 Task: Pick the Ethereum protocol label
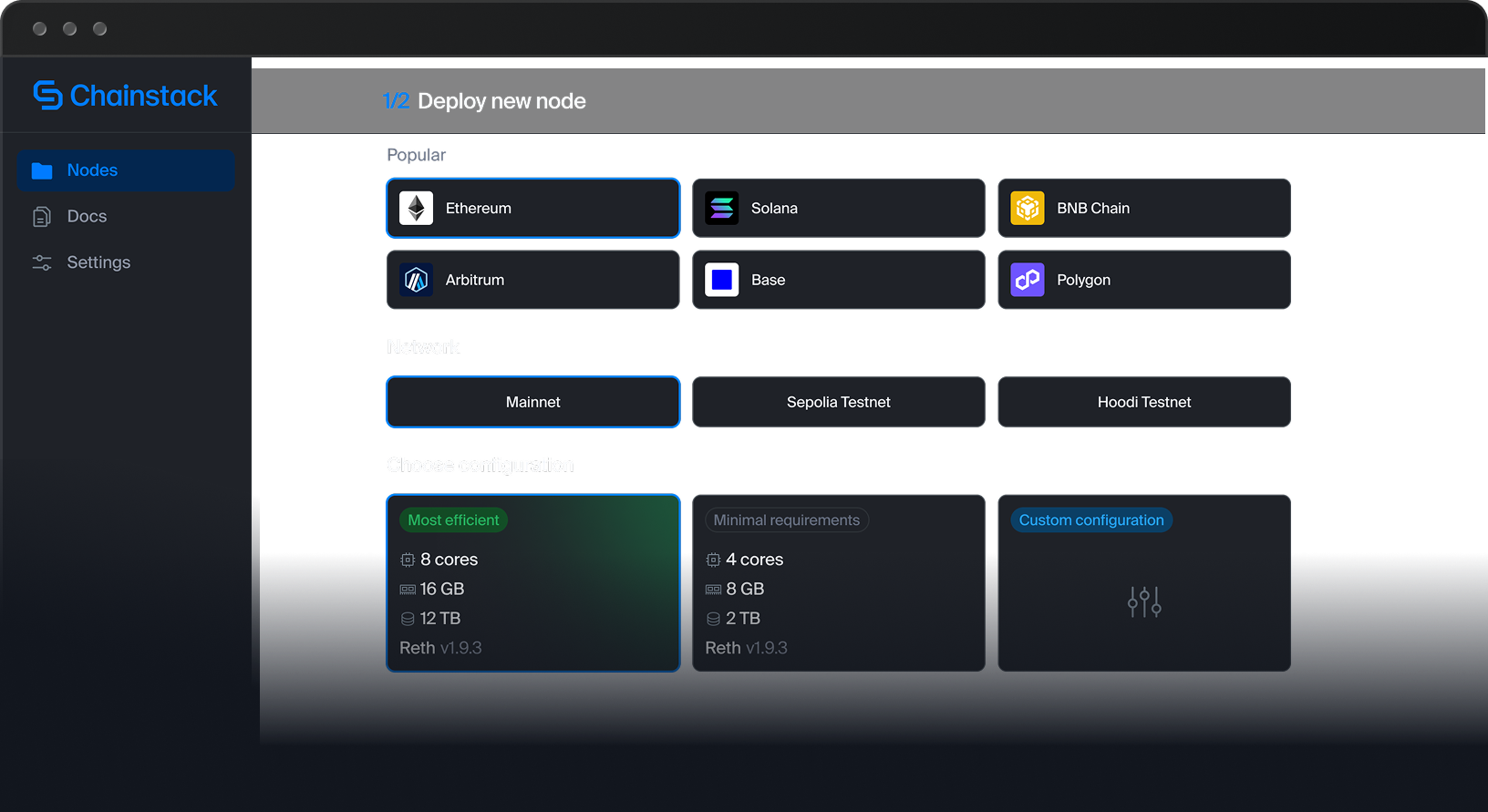point(479,209)
